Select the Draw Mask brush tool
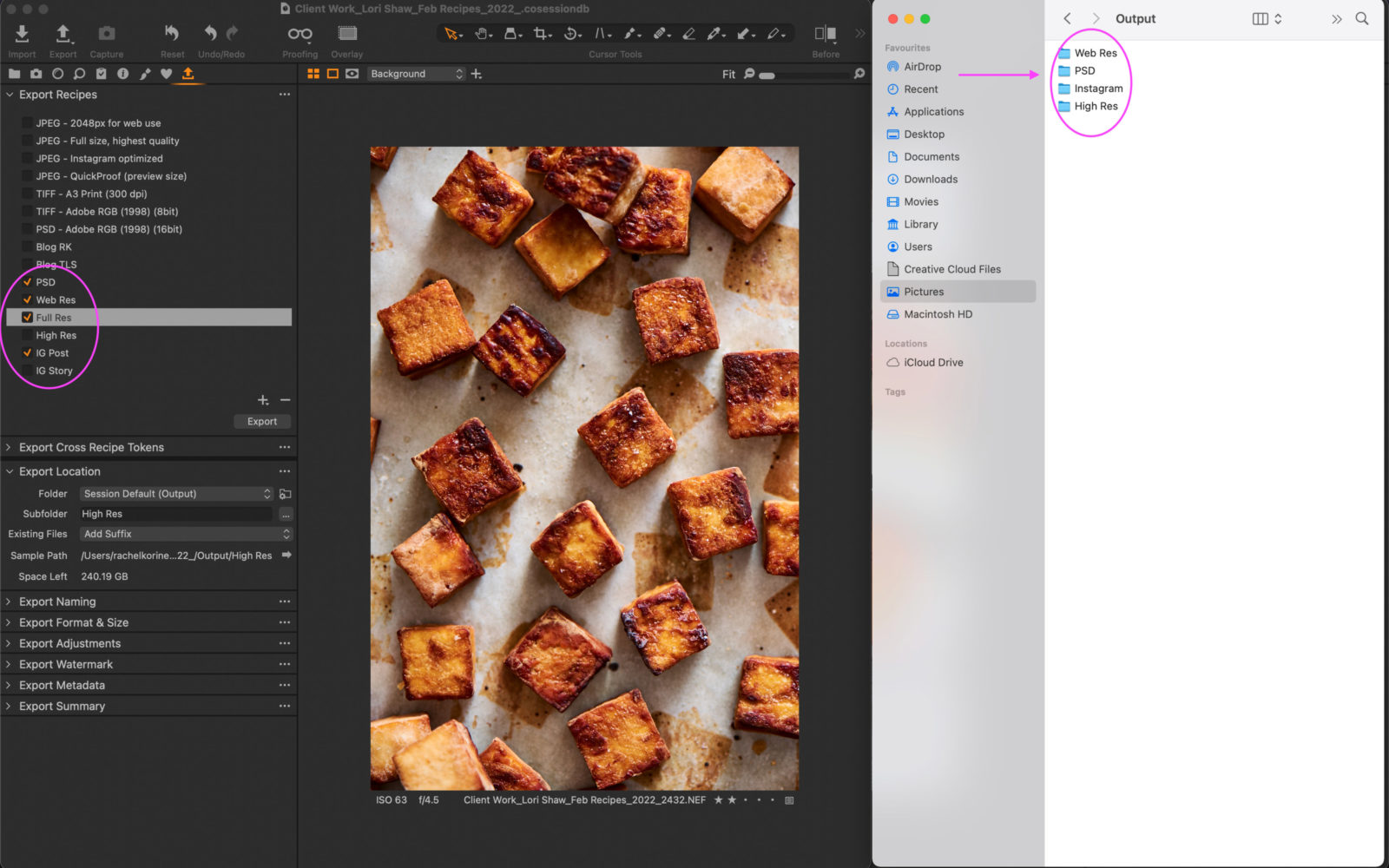The height and width of the screenshot is (868, 1389). [x=631, y=33]
